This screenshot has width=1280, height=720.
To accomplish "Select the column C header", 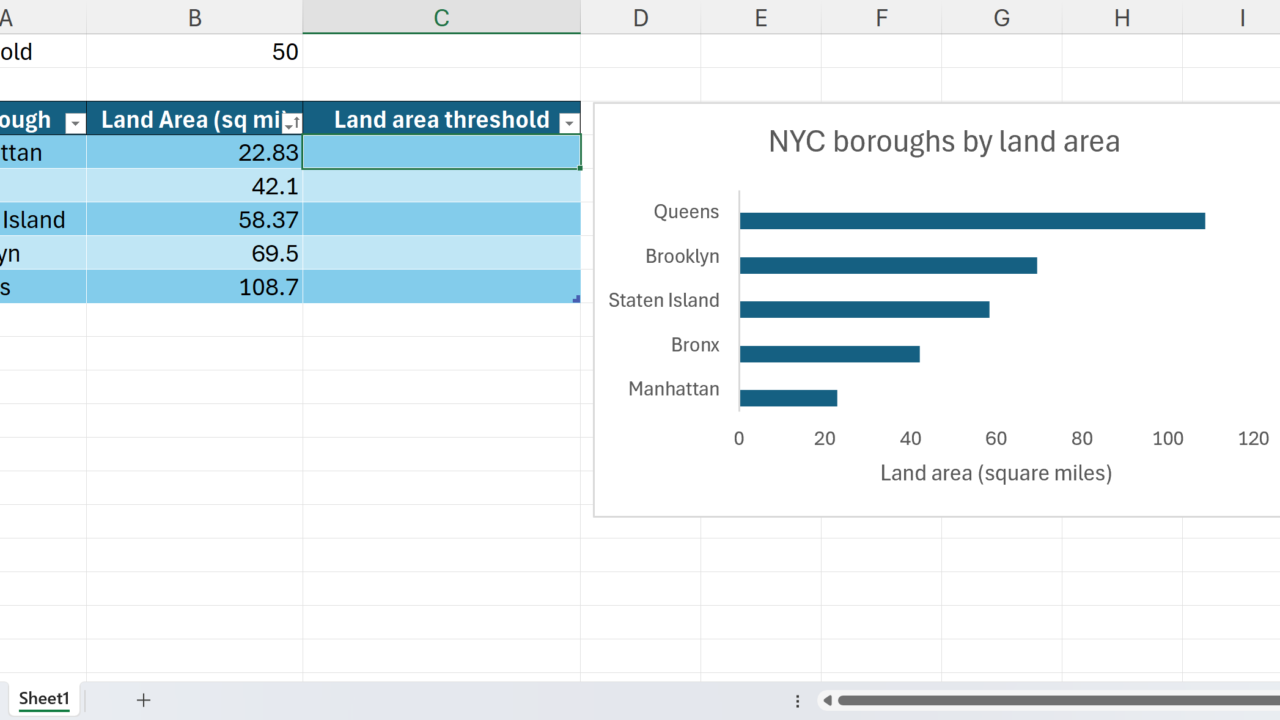I will [441, 17].
